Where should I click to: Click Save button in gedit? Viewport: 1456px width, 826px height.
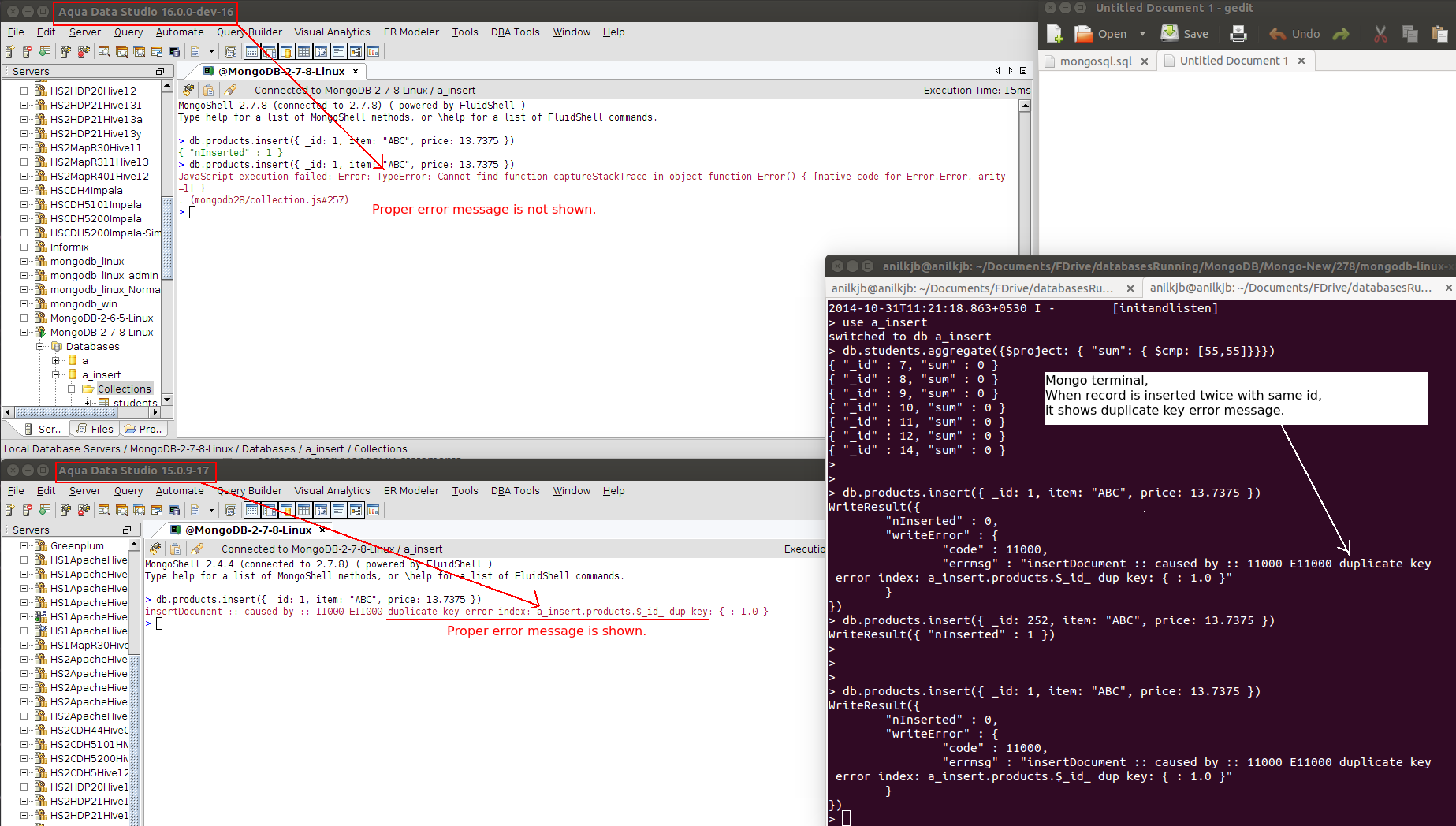point(1185,34)
